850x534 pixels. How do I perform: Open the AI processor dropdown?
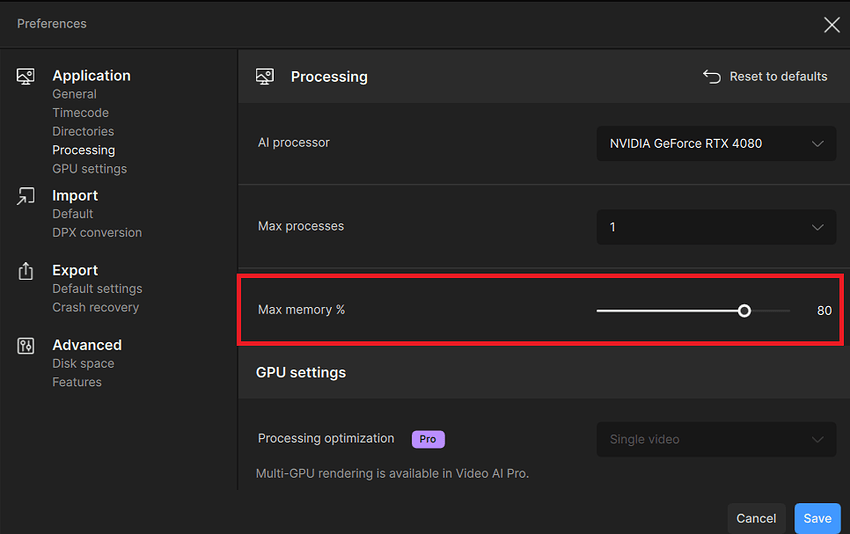(716, 143)
